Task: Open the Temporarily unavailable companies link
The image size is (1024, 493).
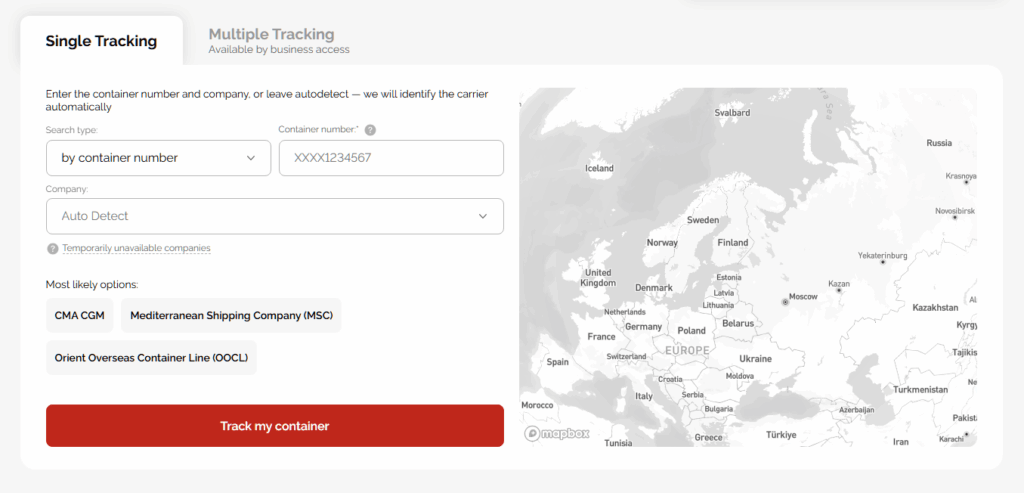Action: pos(136,248)
